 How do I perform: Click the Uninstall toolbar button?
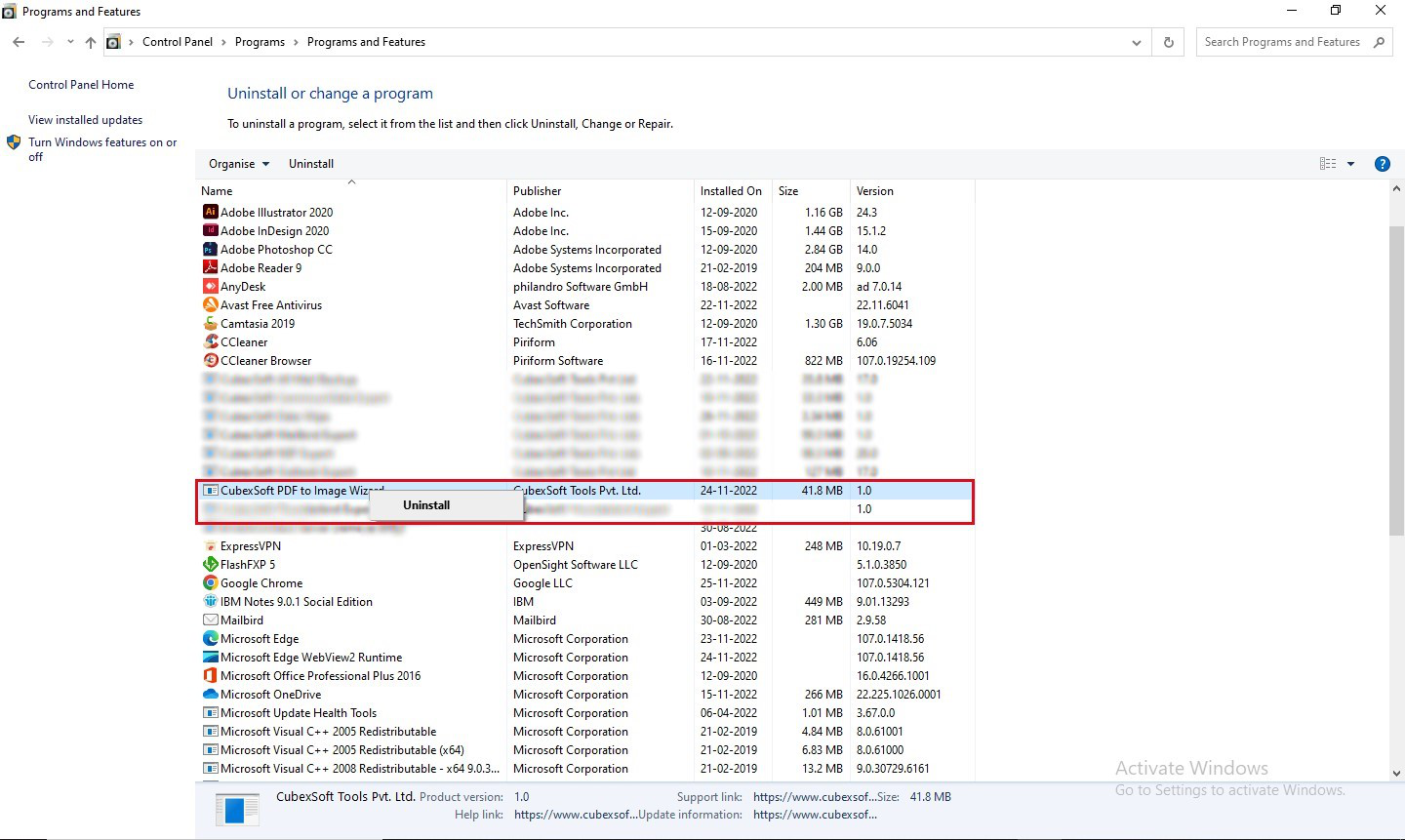pos(311,164)
